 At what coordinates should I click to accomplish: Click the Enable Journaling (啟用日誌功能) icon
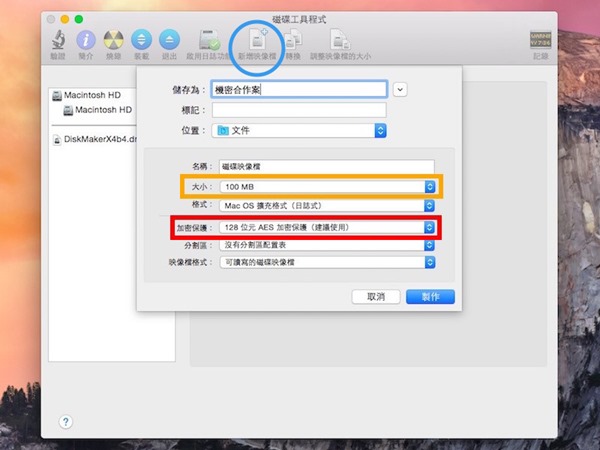[209, 40]
